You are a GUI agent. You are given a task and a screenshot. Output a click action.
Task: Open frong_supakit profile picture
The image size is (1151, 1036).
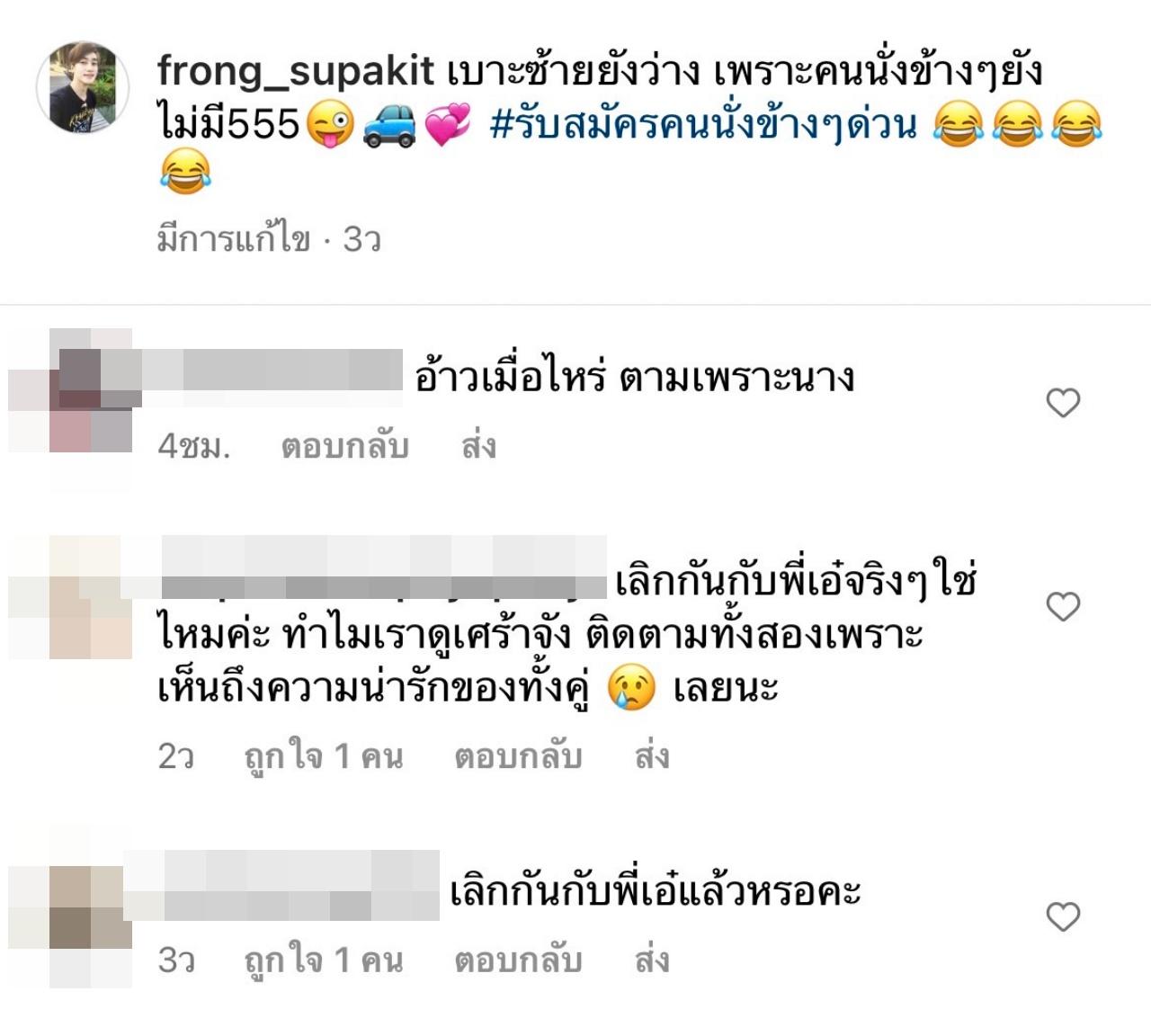tap(83, 87)
